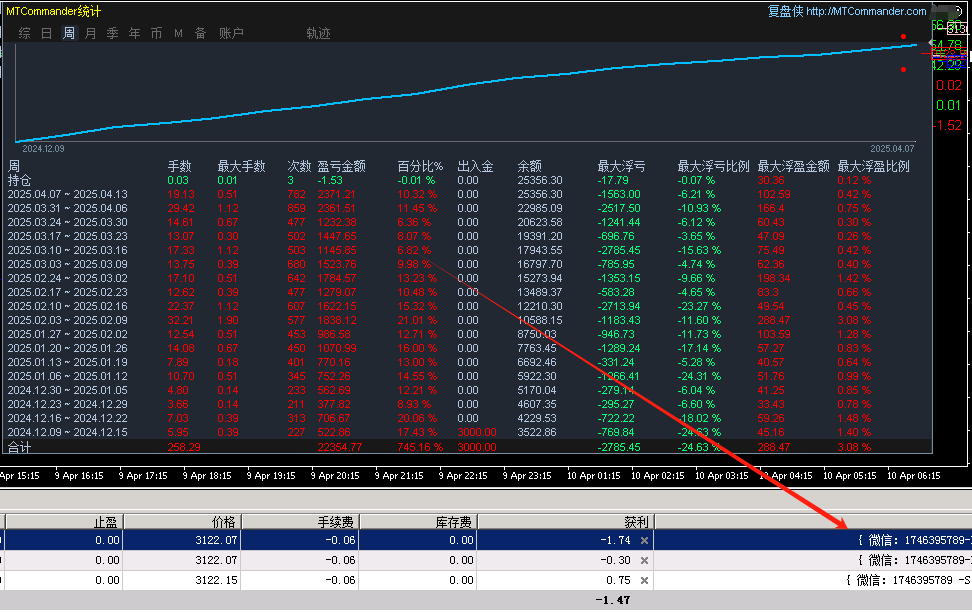The image size is (972, 612).
Task: Select the week row 2025.01.13 ~ 2025.01.19
Action: 467,362
